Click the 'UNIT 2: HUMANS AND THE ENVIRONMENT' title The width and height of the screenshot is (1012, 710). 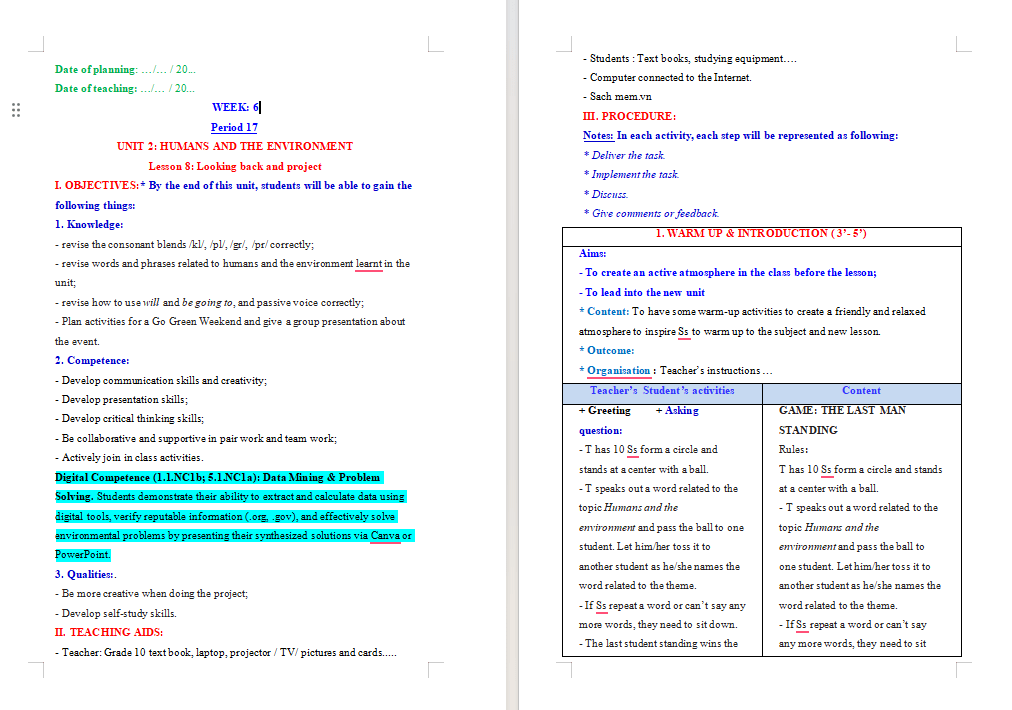point(235,146)
